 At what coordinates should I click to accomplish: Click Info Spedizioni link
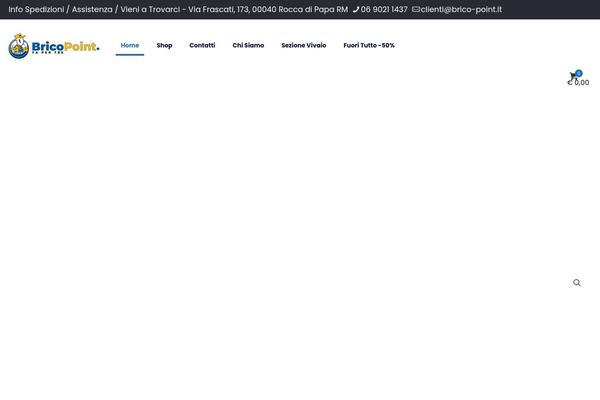36,10
